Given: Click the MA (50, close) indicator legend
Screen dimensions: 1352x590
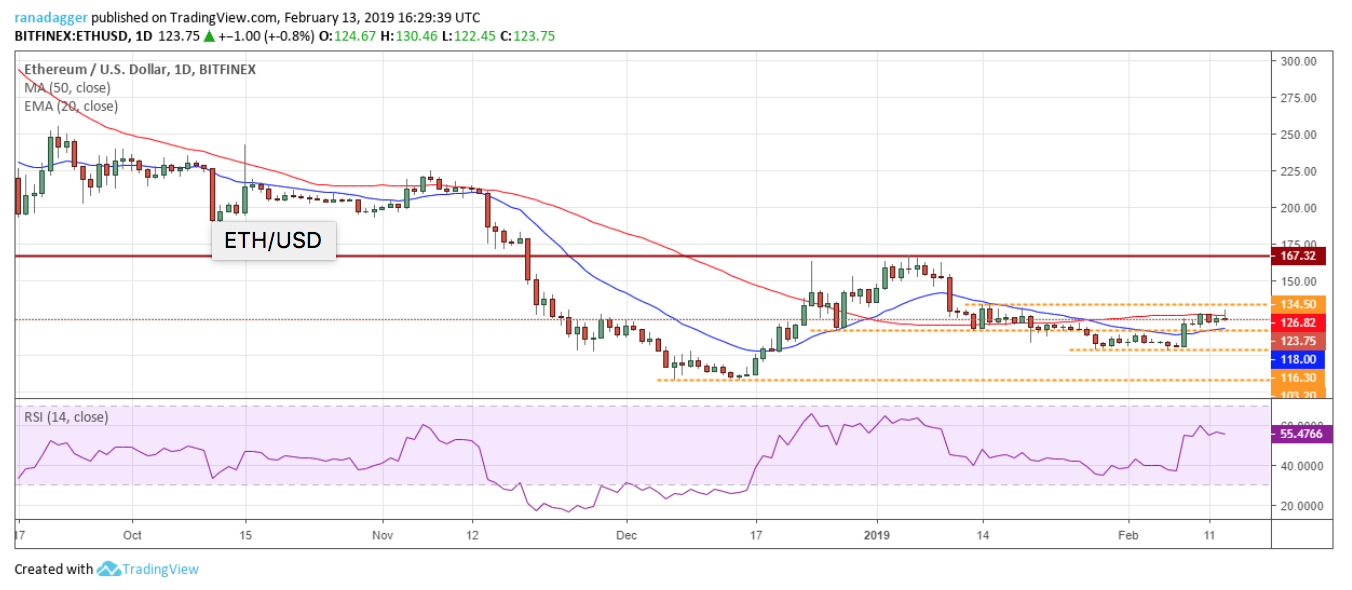Looking at the screenshot, I should (66, 88).
